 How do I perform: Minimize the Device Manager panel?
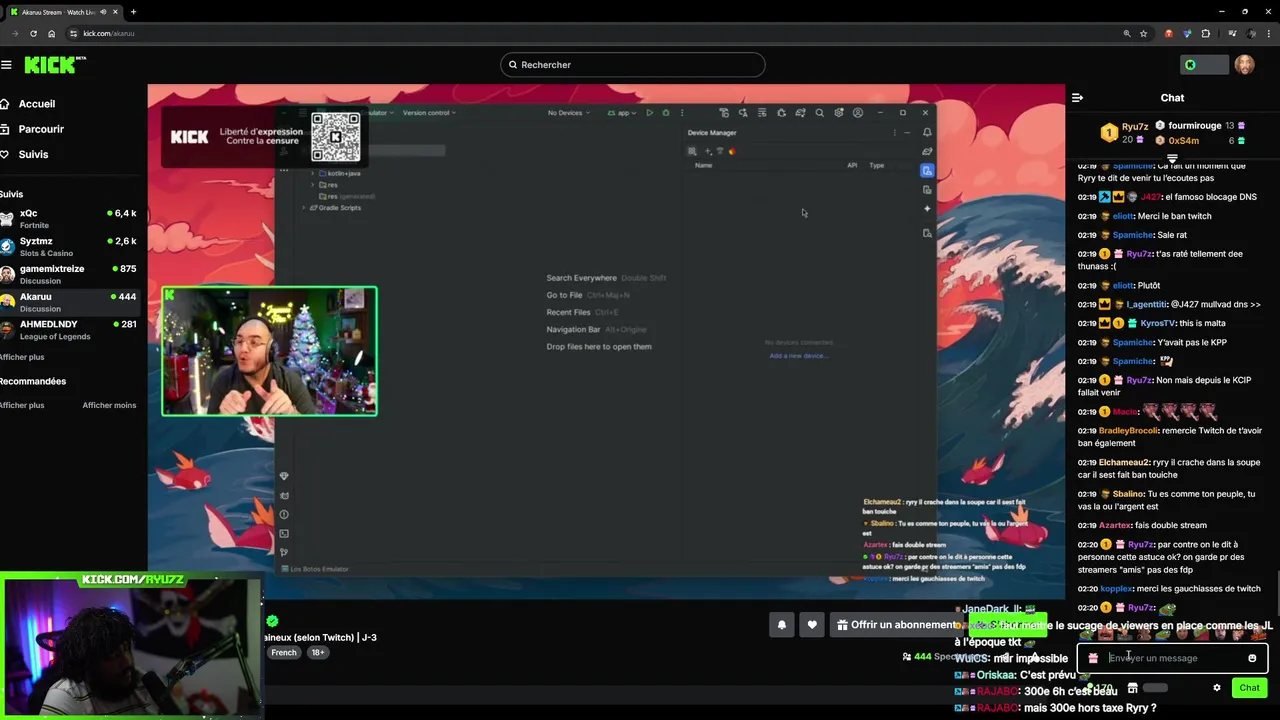(x=907, y=133)
